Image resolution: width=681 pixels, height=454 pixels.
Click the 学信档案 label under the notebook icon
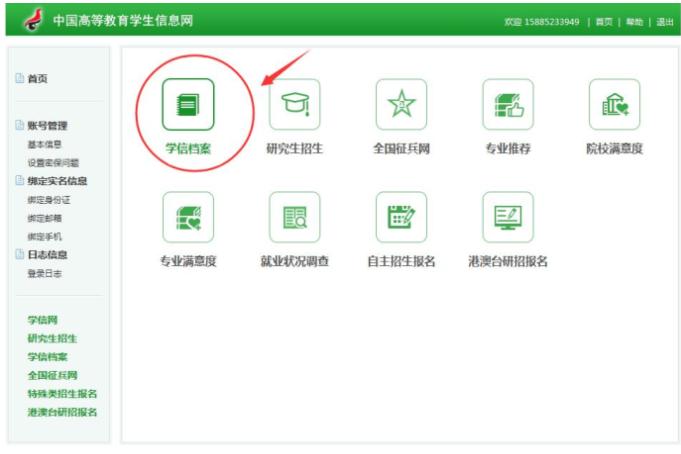188,149
